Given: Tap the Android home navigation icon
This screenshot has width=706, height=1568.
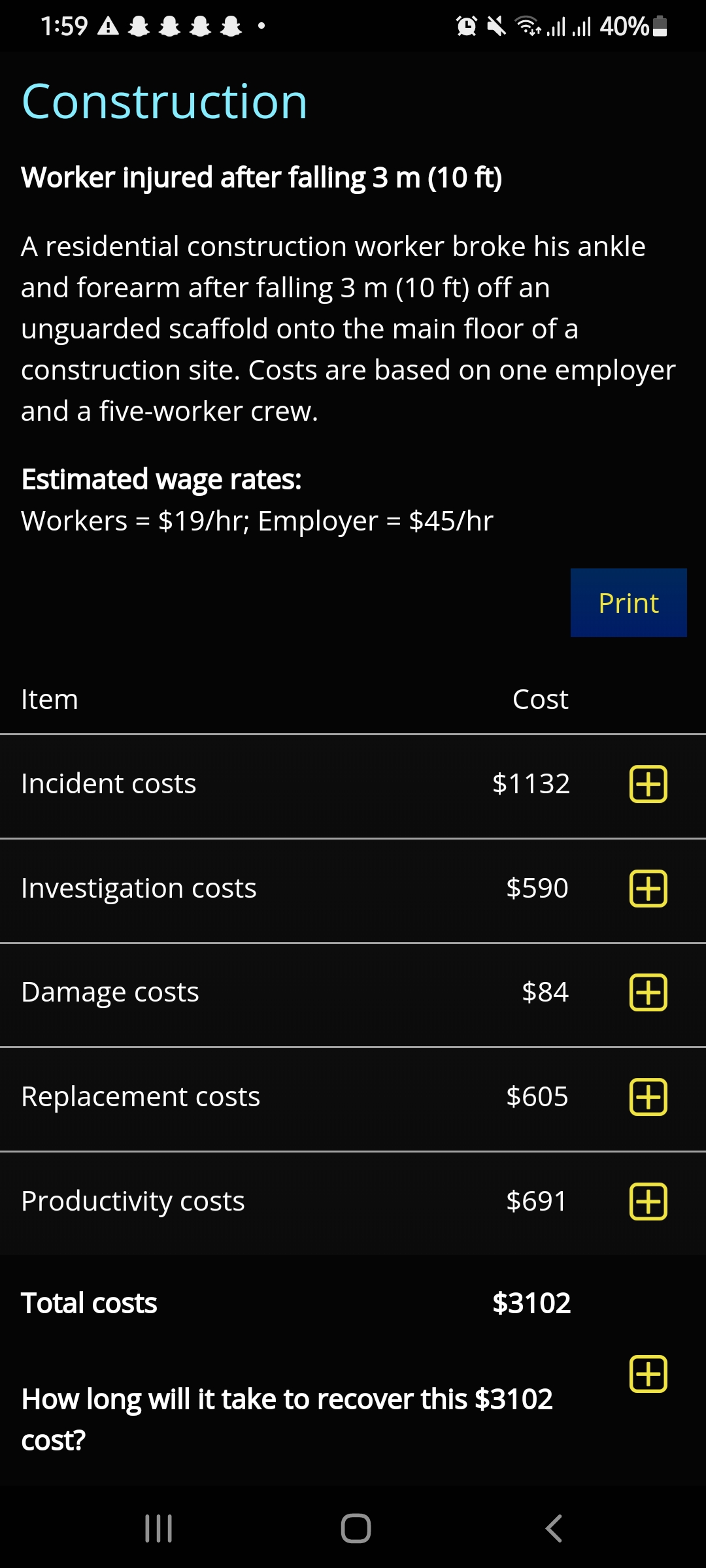Looking at the screenshot, I should click(356, 1529).
